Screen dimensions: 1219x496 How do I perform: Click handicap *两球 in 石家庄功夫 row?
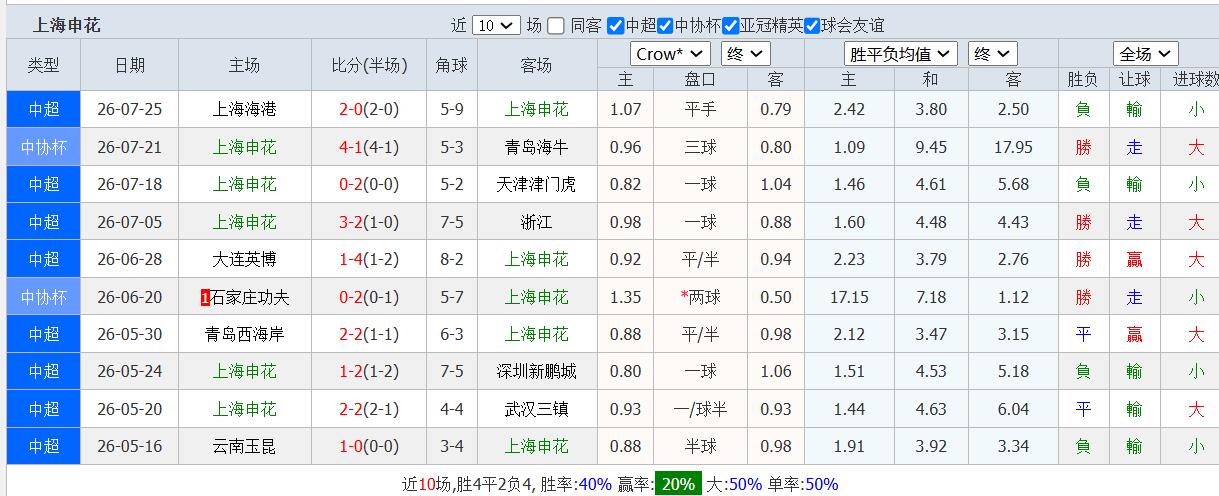pos(700,297)
